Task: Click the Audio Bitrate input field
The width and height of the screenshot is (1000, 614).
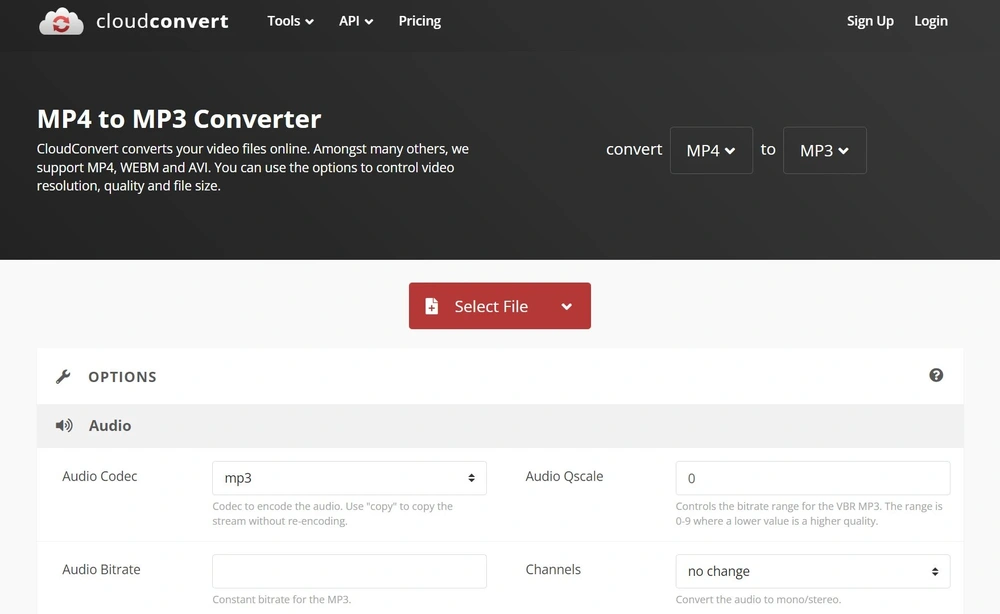Action: click(349, 571)
